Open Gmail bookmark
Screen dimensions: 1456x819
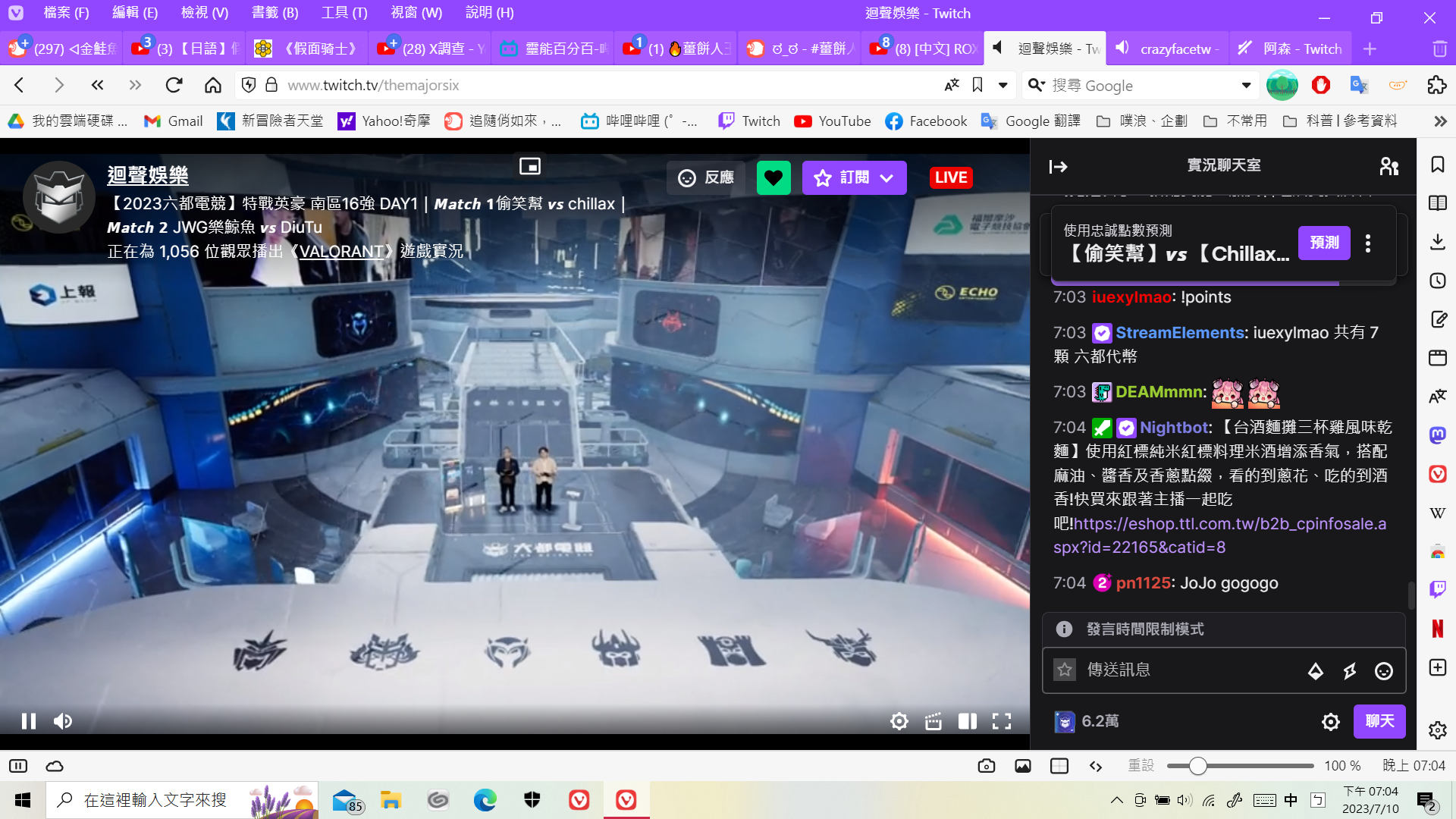pos(173,121)
